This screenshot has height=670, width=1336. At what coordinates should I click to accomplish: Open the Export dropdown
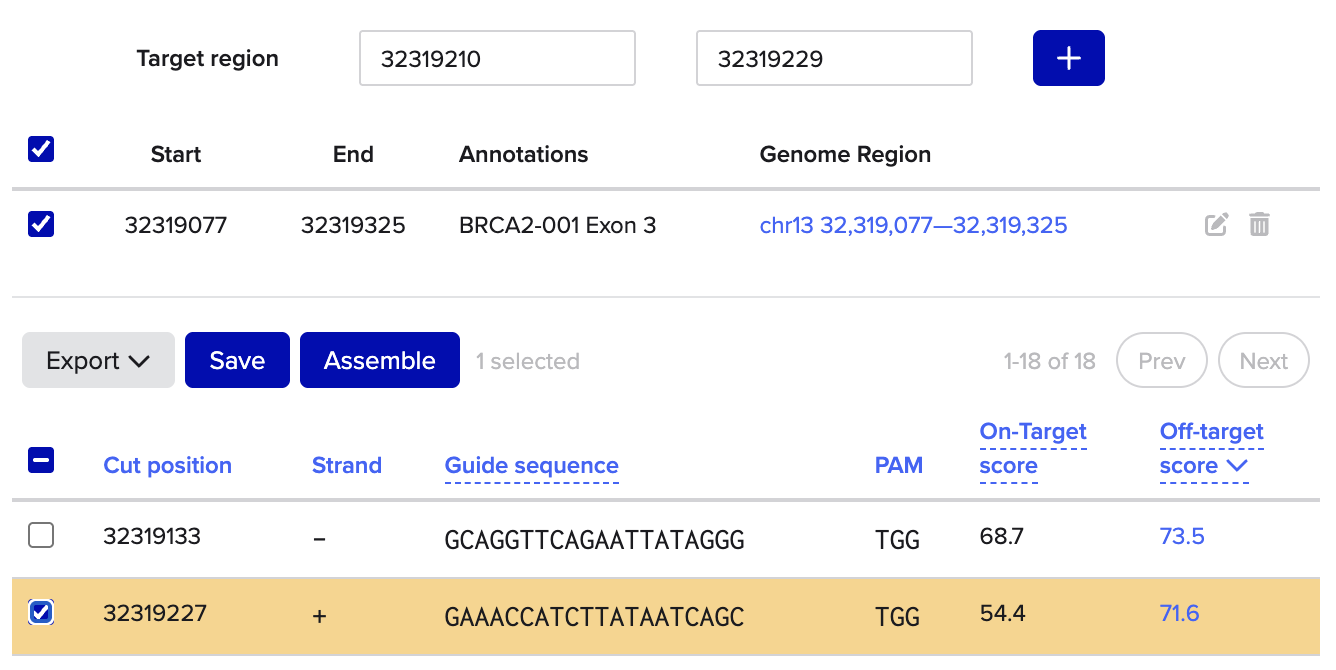click(98, 361)
